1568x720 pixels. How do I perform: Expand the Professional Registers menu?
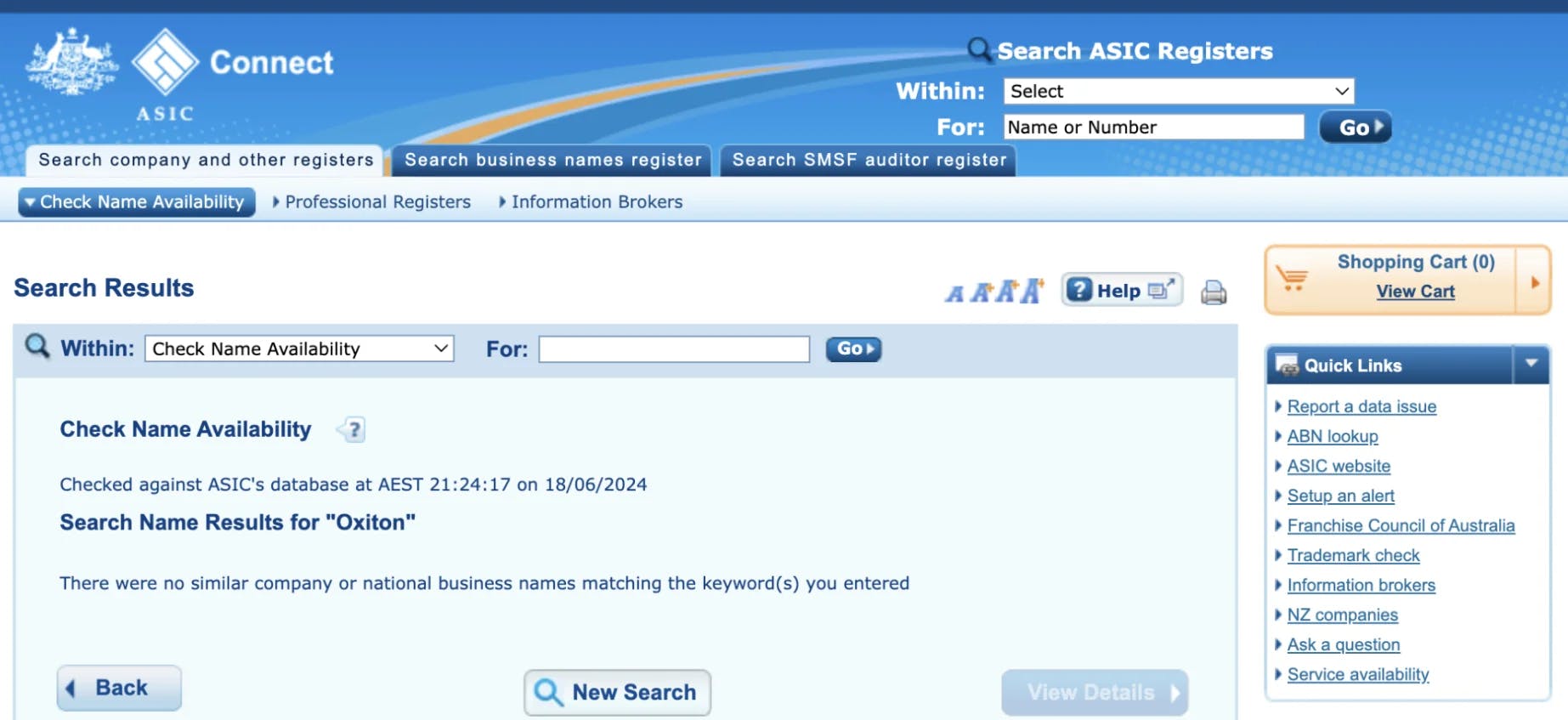point(371,201)
